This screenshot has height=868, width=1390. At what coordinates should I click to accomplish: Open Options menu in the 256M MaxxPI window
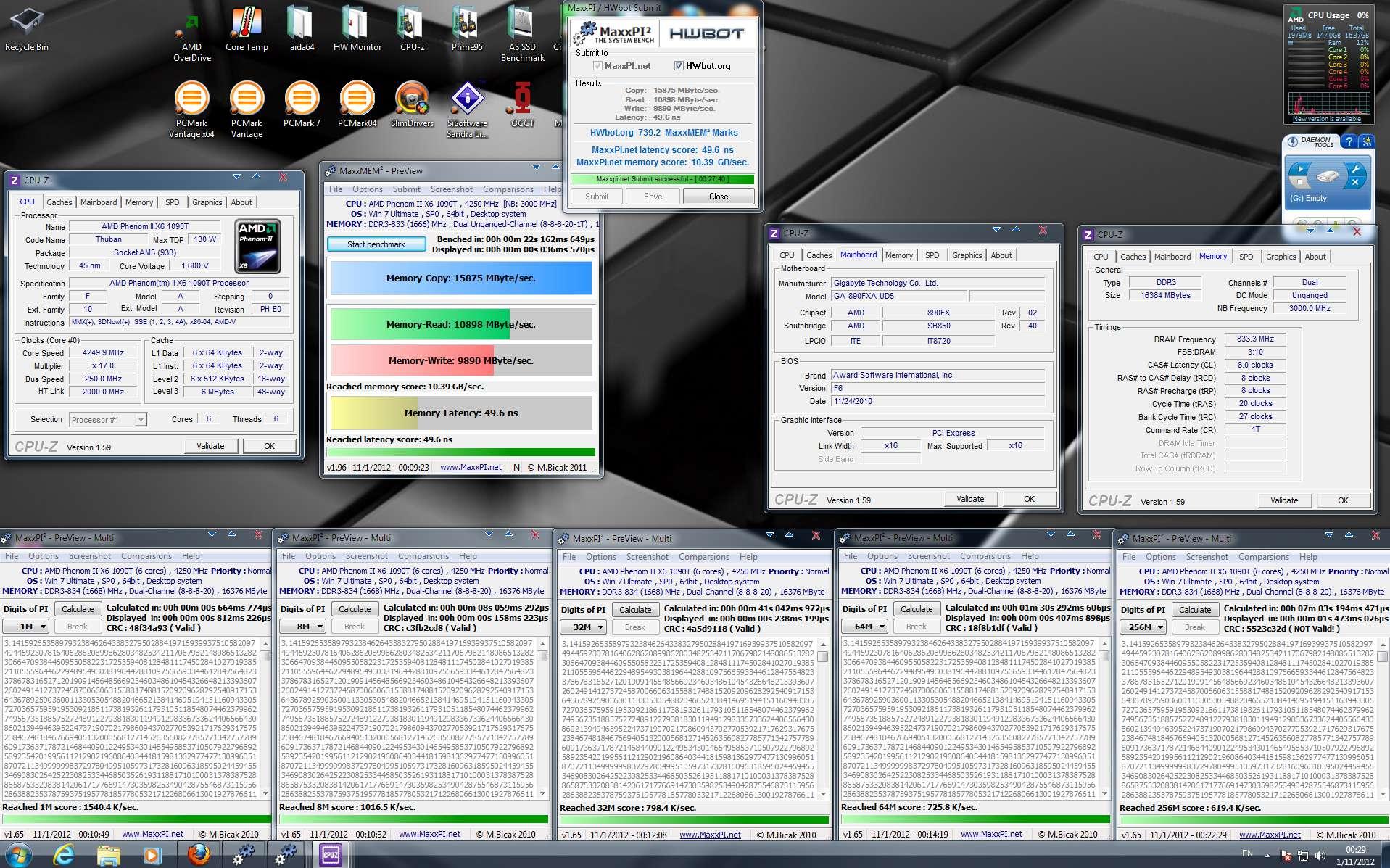(1160, 557)
